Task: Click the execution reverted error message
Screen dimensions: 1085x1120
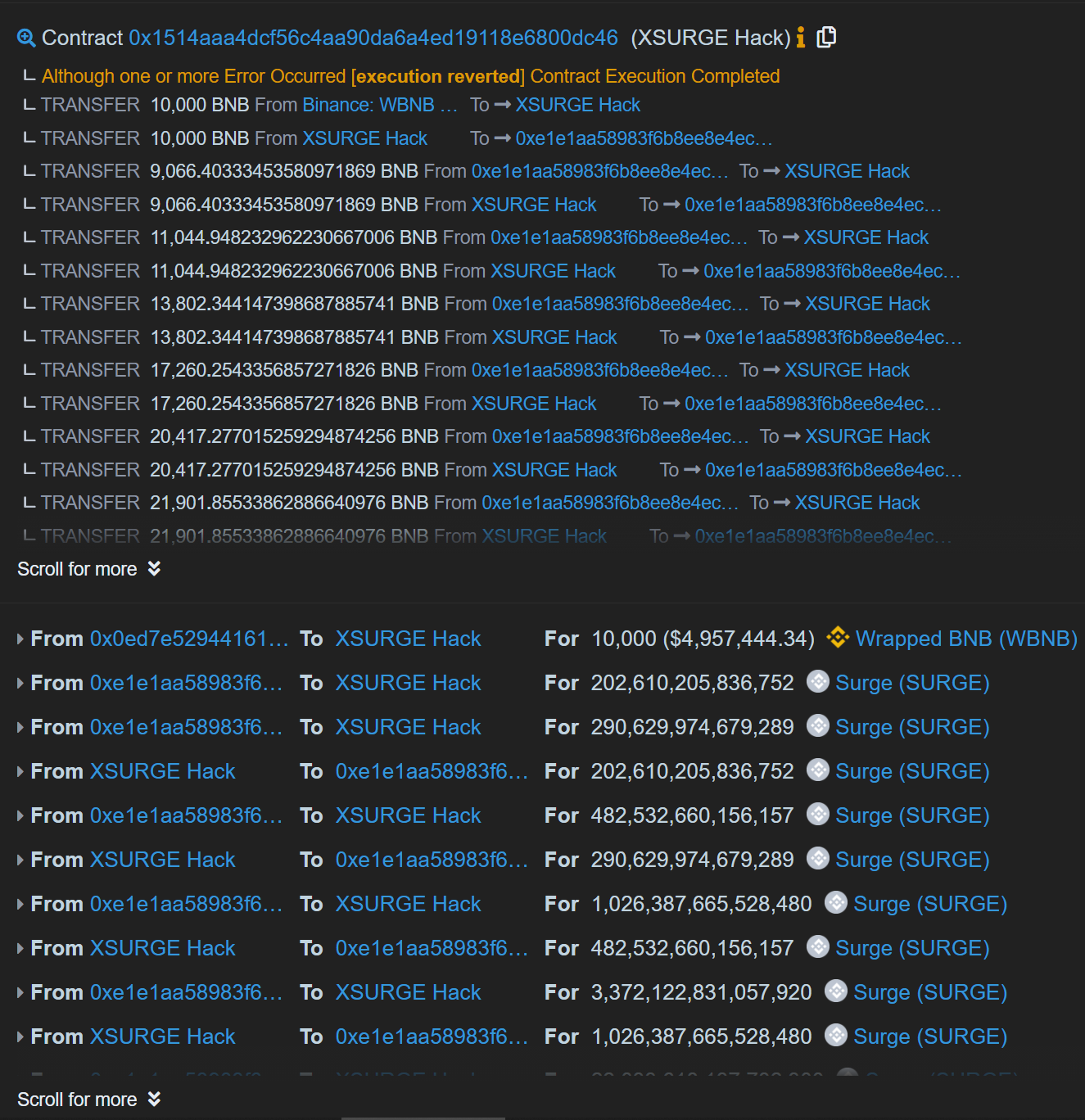Action: point(410,76)
